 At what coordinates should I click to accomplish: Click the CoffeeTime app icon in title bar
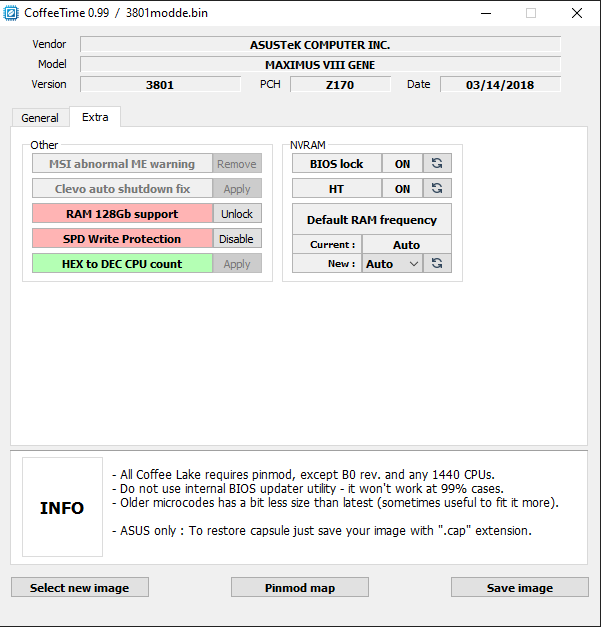point(11,13)
